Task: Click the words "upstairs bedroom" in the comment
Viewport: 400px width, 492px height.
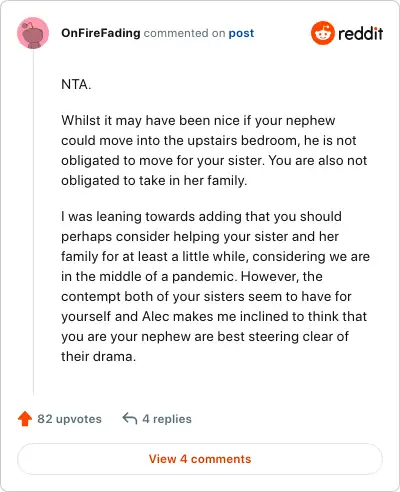Action: pos(242,141)
